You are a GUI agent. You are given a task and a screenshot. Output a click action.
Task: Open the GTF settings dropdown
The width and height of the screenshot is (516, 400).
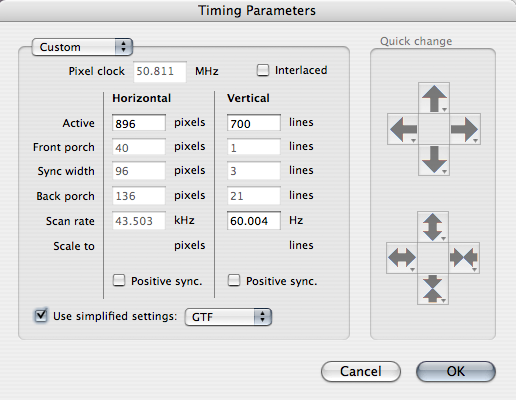(228, 317)
